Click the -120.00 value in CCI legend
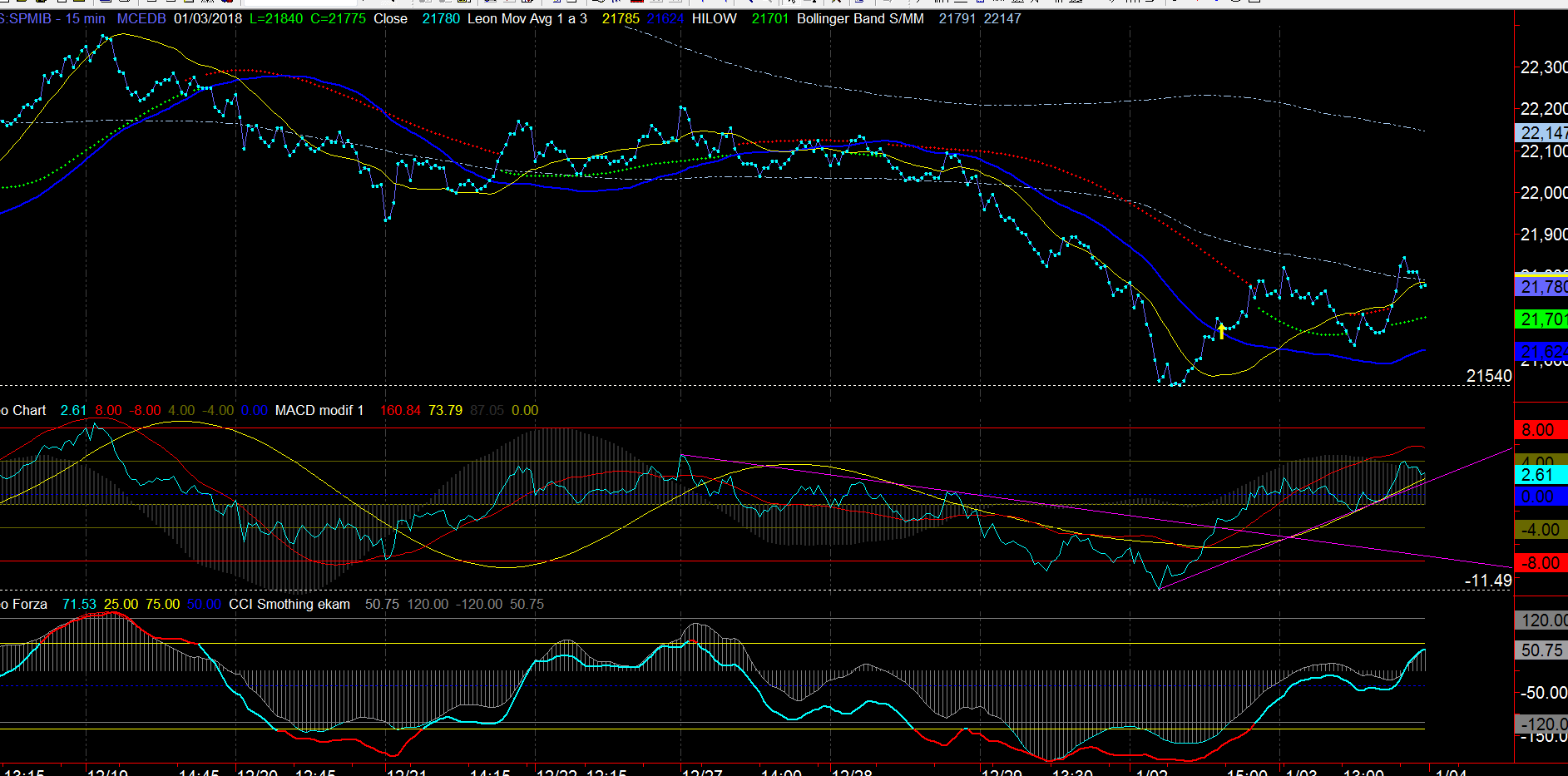The height and width of the screenshot is (776, 1568). tap(478, 604)
